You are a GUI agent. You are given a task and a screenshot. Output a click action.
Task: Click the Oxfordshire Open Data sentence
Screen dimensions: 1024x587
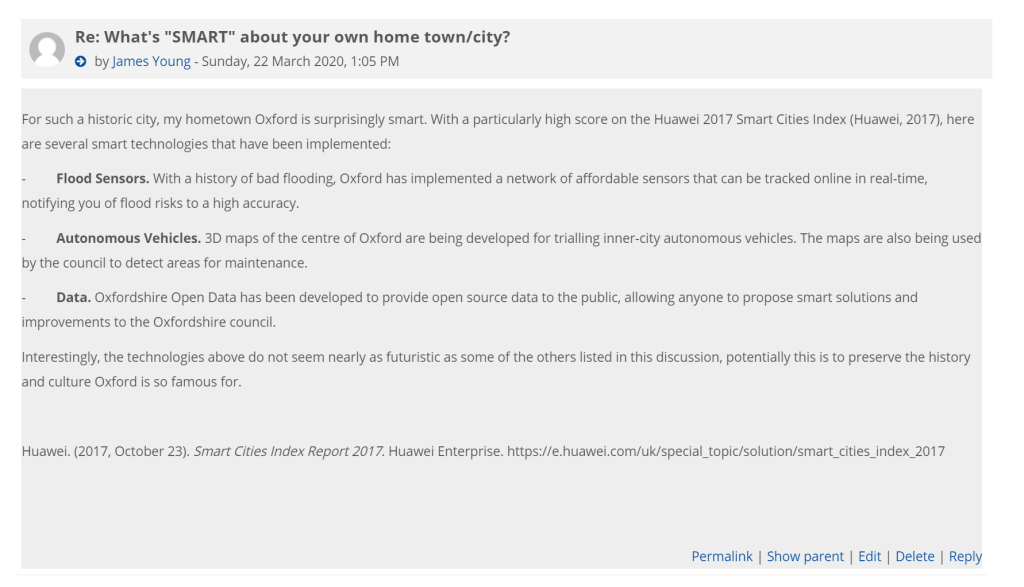(x=470, y=310)
